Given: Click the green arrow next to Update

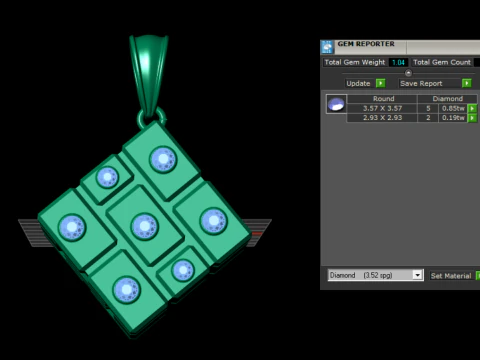Looking at the screenshot, I should pos(380,83).
